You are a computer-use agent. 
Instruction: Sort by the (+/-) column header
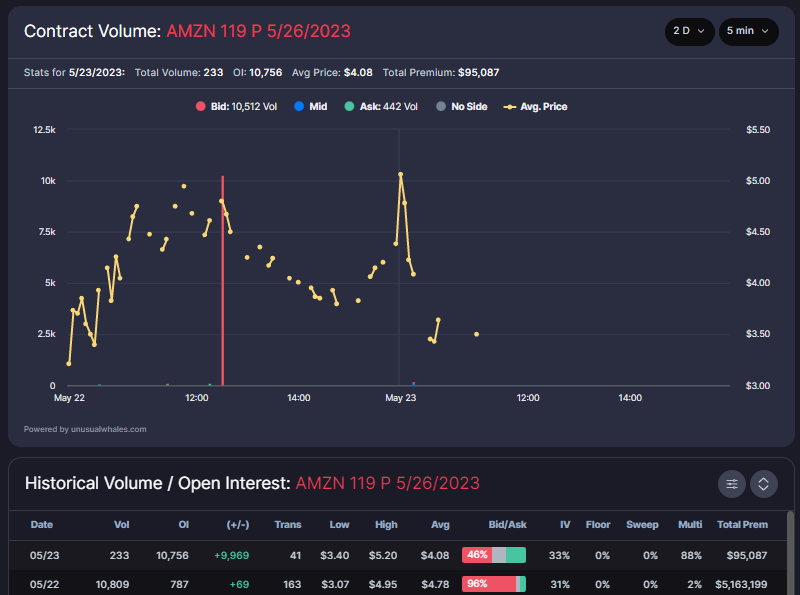tap(238, 525)
